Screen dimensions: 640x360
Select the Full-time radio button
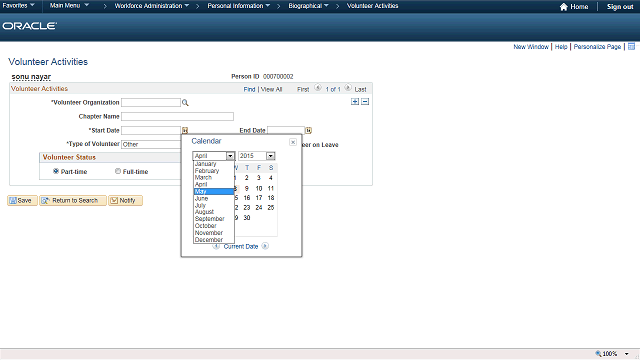coord(118,171)
